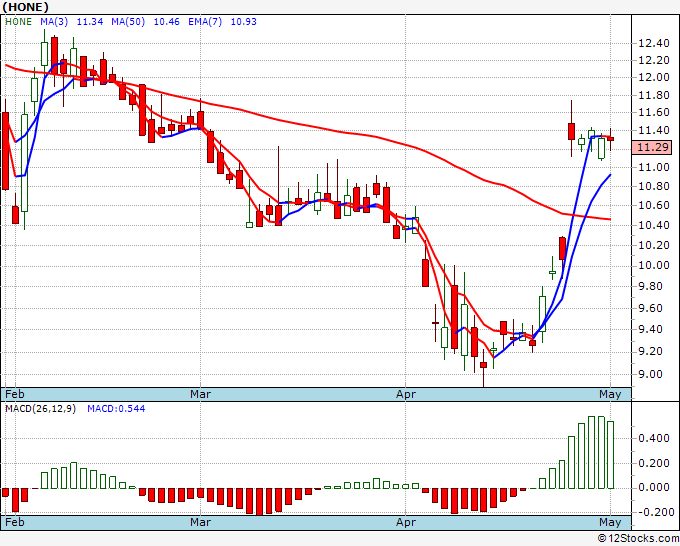This screenshot has width=680, height=546.
Task: Click the 10.40 price axis label
Action: (x=654, y=225)
